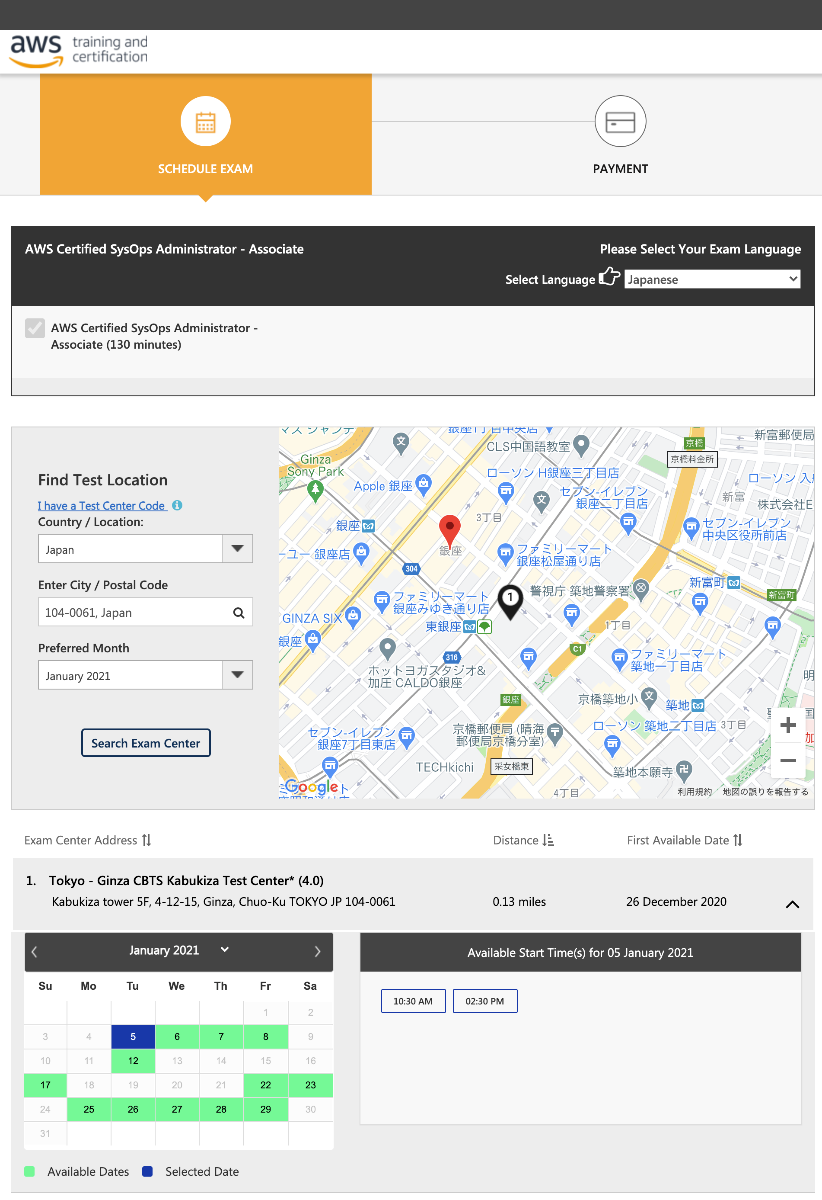Select January 26 on calendar
The image size is (822, 1200).
[x=133, y=1109]
